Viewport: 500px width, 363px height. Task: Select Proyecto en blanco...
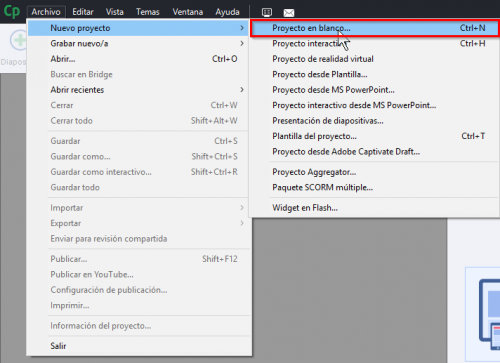click(374, 28)
